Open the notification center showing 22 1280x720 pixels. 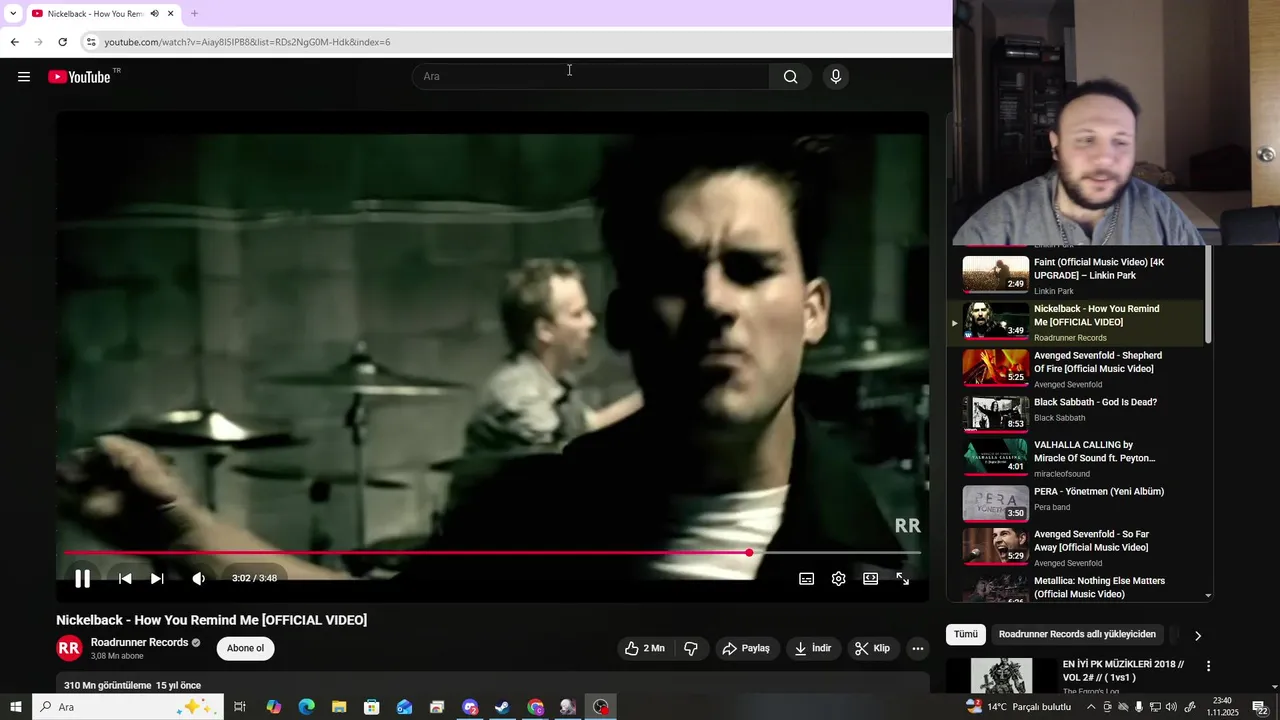(x=1260, y=707)
